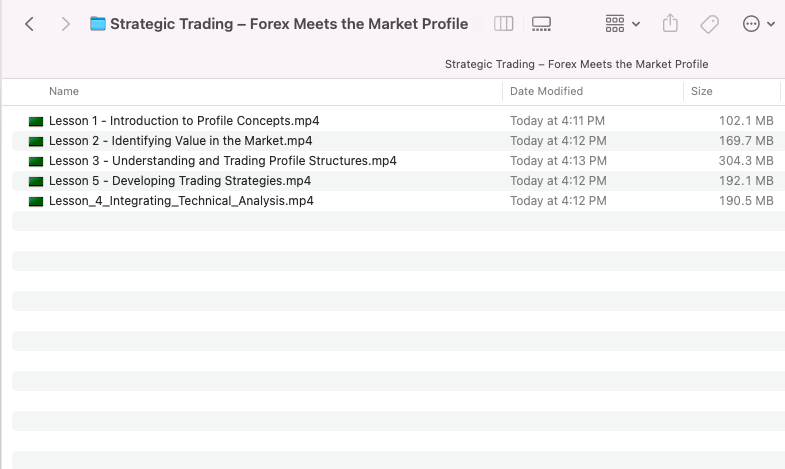The height and width of the screenshot is (469, 785).
Task: Go forward with the right chevron arrow
Action: tap(65, 24)
